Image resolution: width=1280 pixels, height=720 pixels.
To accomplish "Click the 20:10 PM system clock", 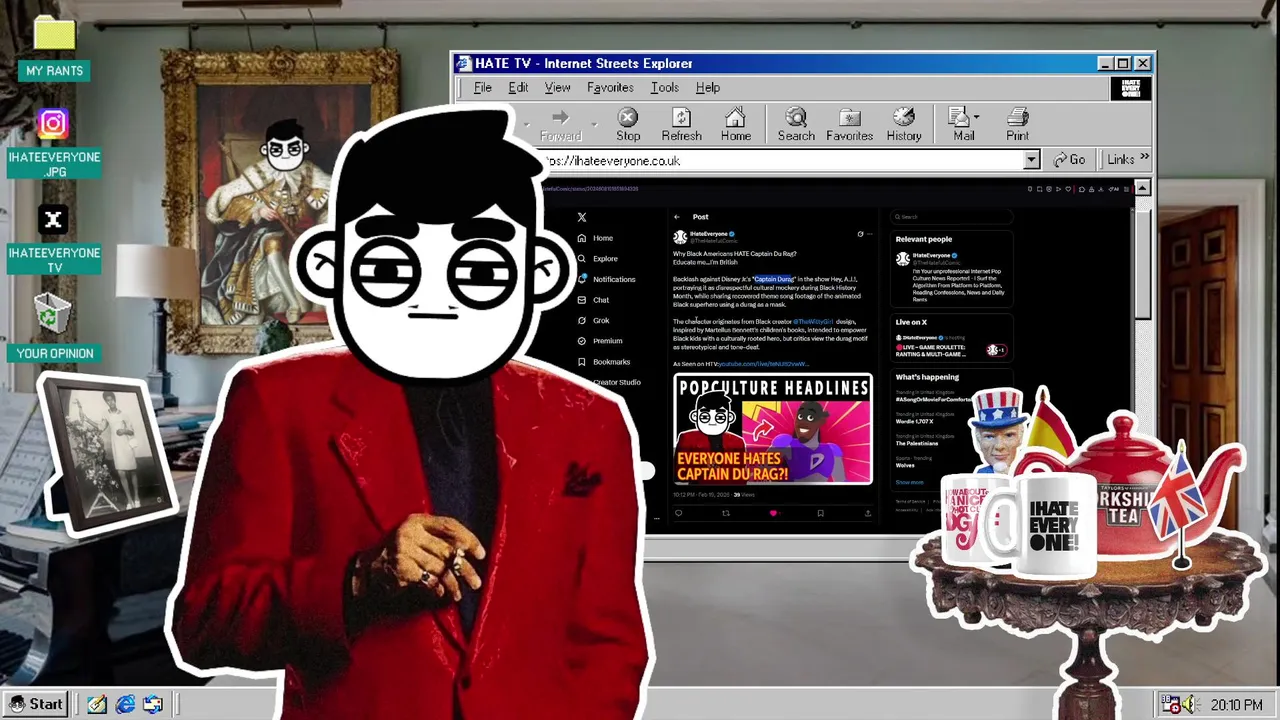I will (x=1236, y=705).
